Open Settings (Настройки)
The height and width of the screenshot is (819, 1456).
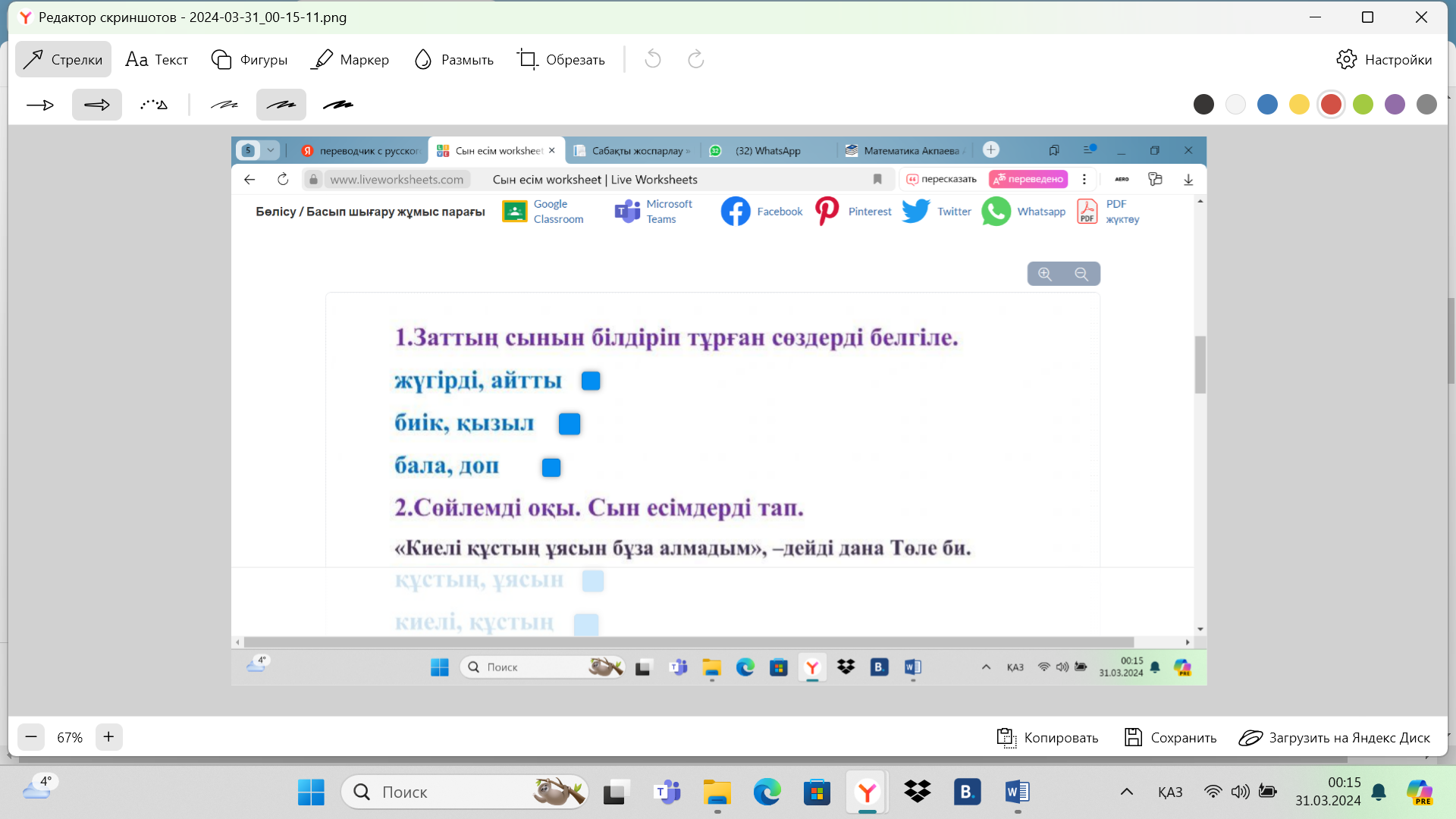1384,59
